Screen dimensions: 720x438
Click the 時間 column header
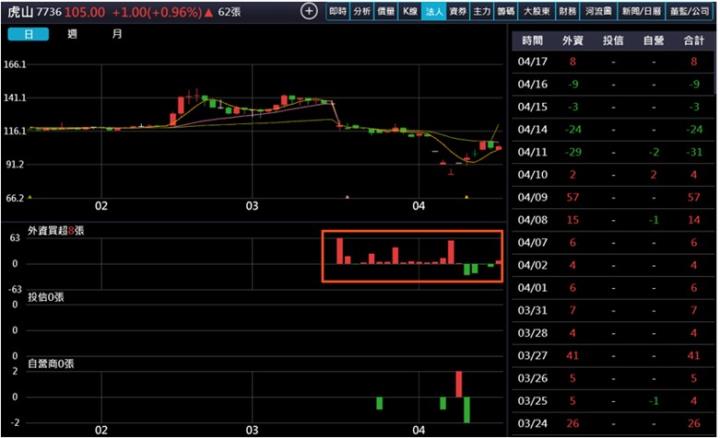[x=533, y=40]
